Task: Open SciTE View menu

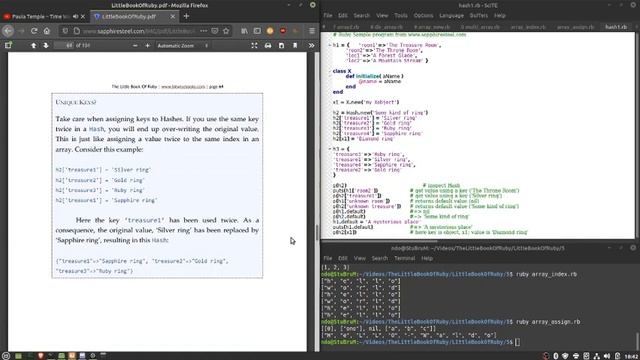Action: [x=382, y=16]
